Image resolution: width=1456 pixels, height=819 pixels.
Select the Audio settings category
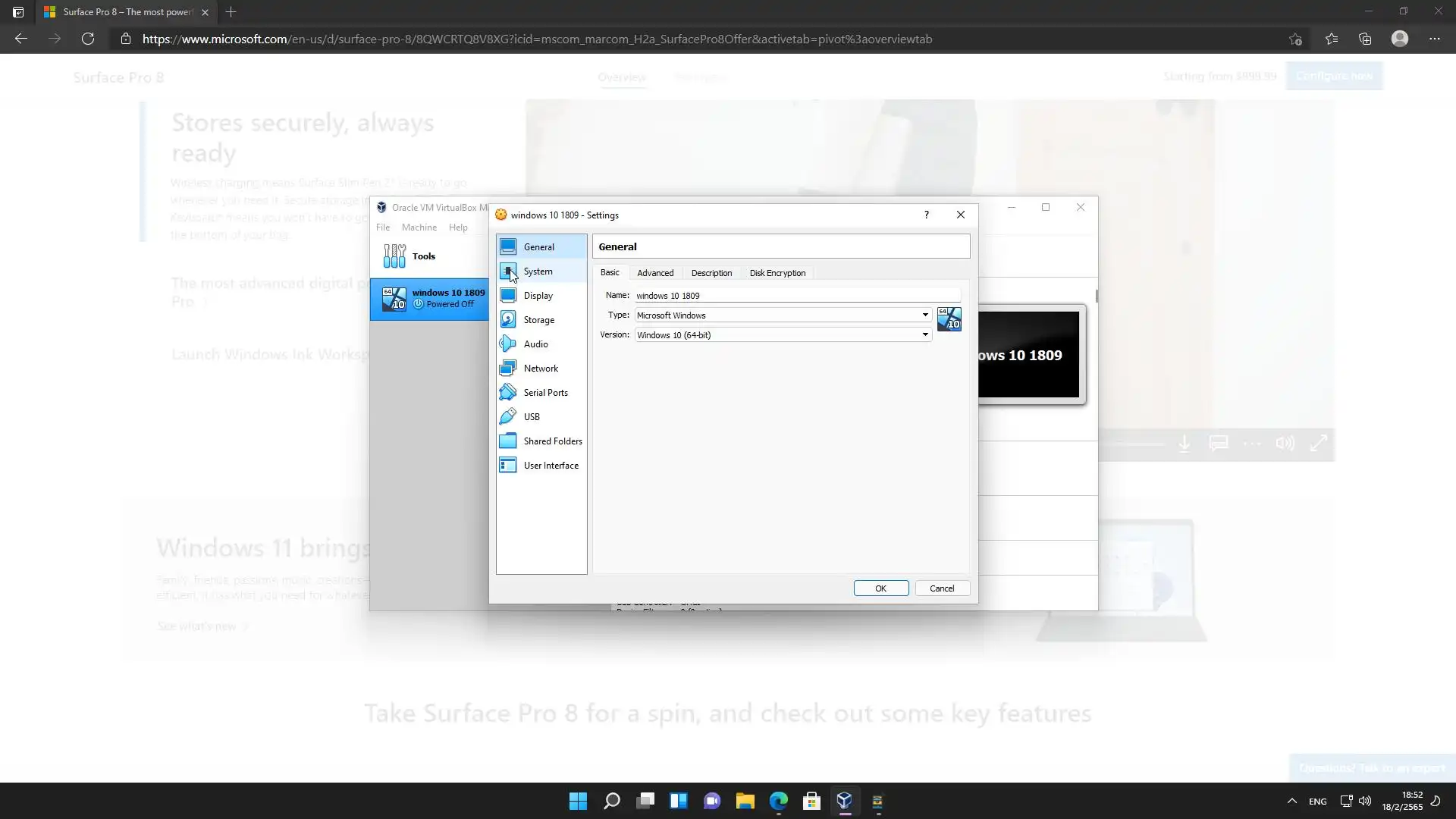(535, 344)
